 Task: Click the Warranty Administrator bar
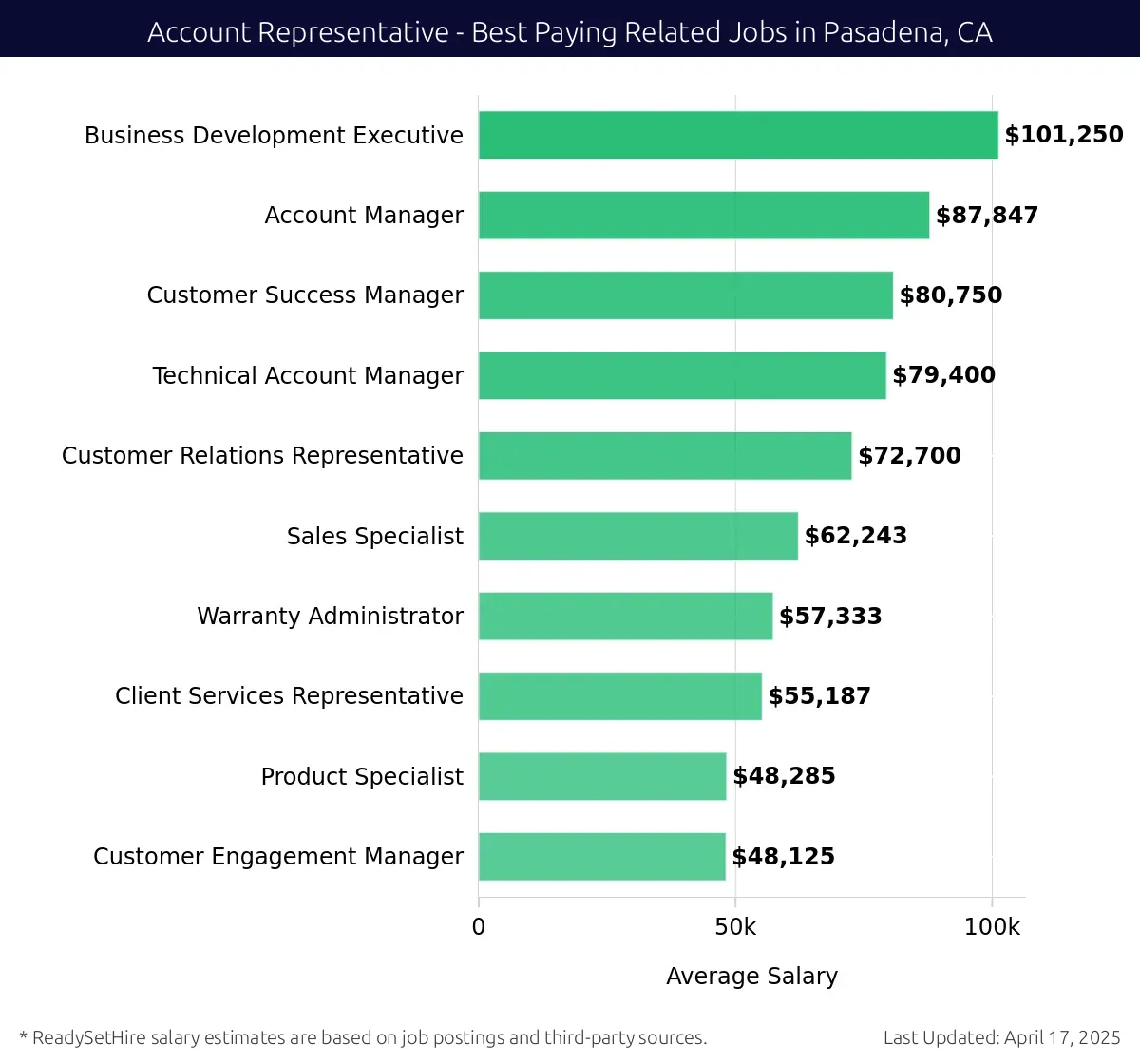tap(625, 616)
